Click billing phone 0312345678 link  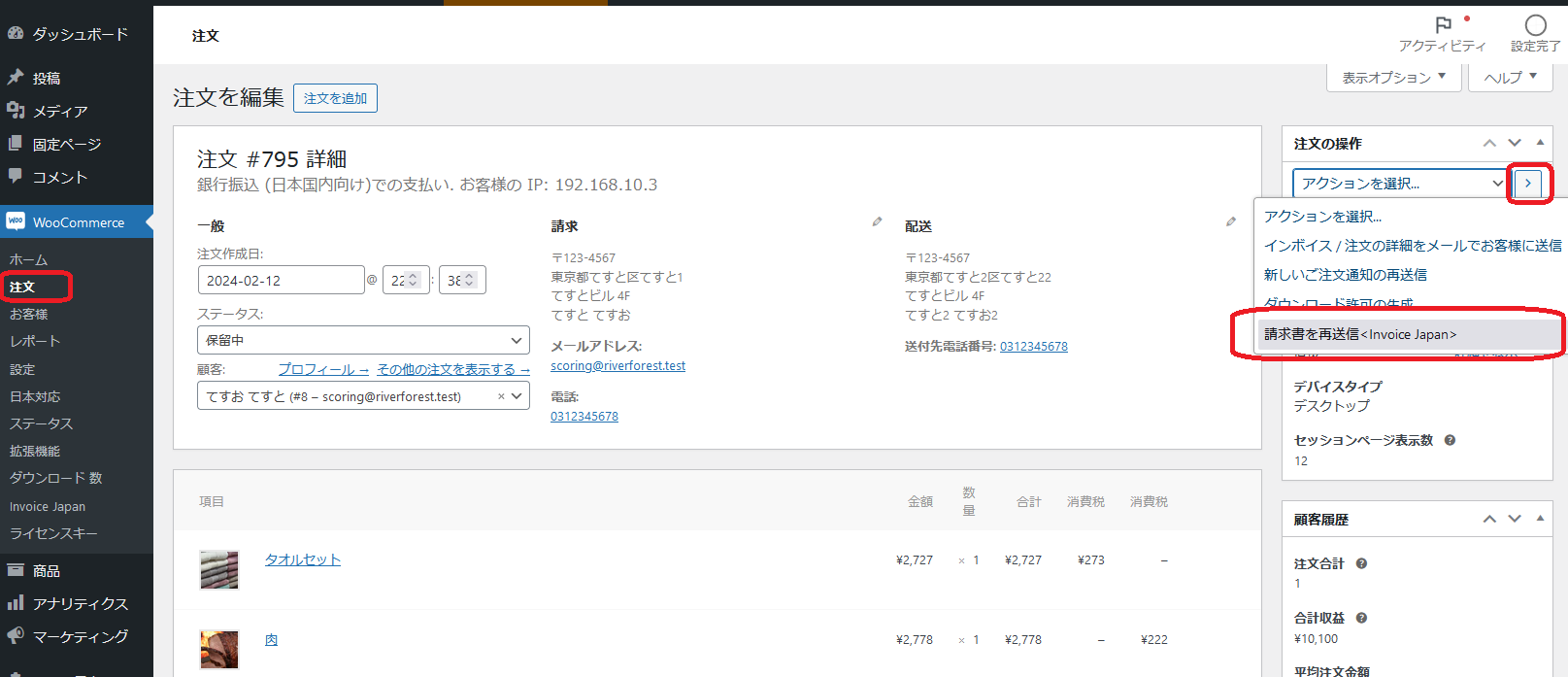[584, 417]
